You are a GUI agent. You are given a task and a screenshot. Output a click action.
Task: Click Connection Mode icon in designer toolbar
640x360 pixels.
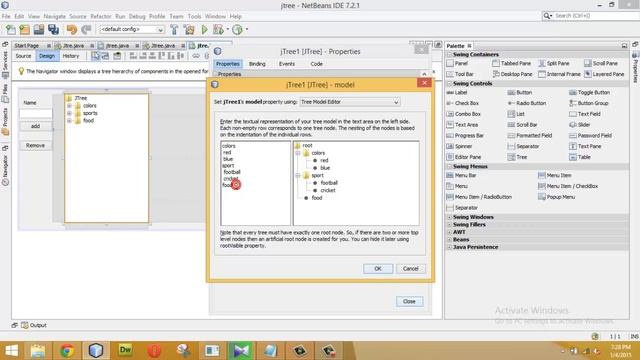(x=105, y=56)
